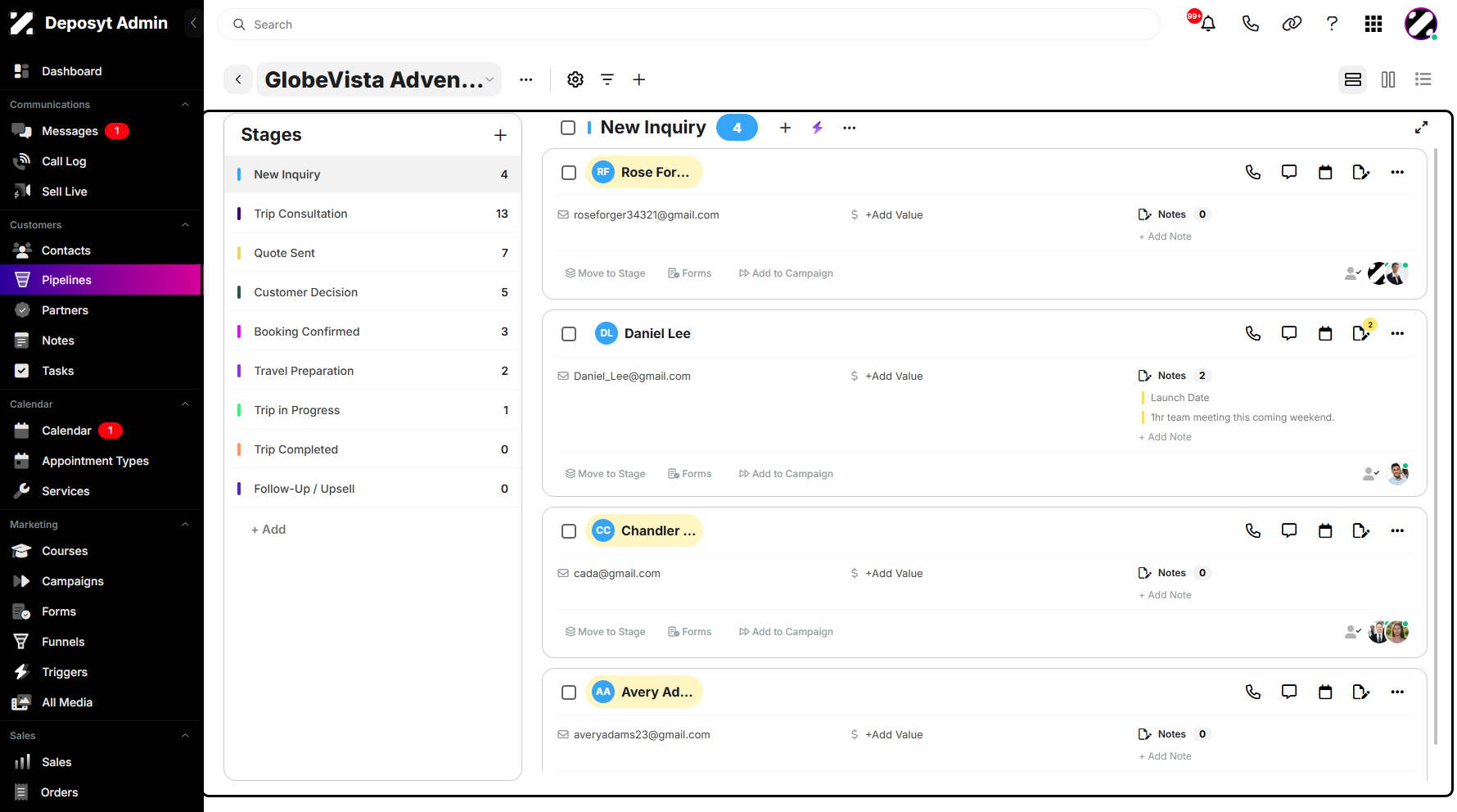
Task: Open the help question mark icon
Action: (x=1333, y=24)
